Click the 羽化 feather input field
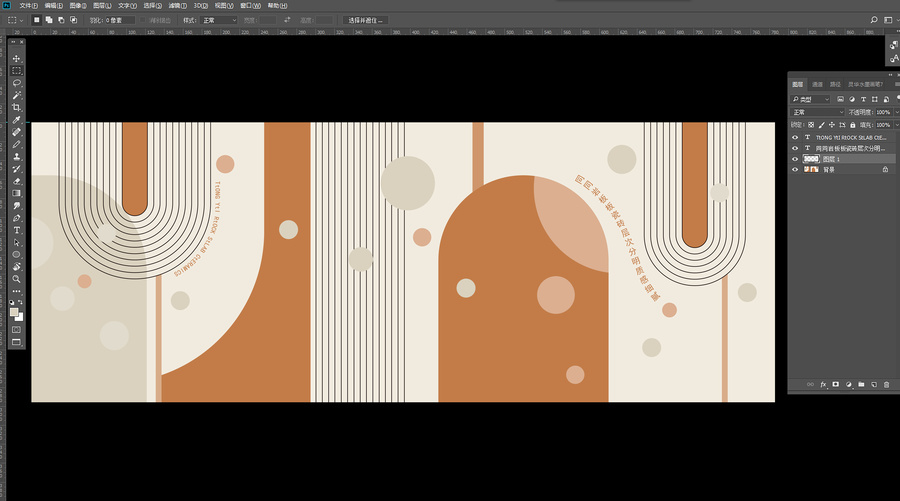The width and height of the screenshot is (900, 501). point(119,20)
